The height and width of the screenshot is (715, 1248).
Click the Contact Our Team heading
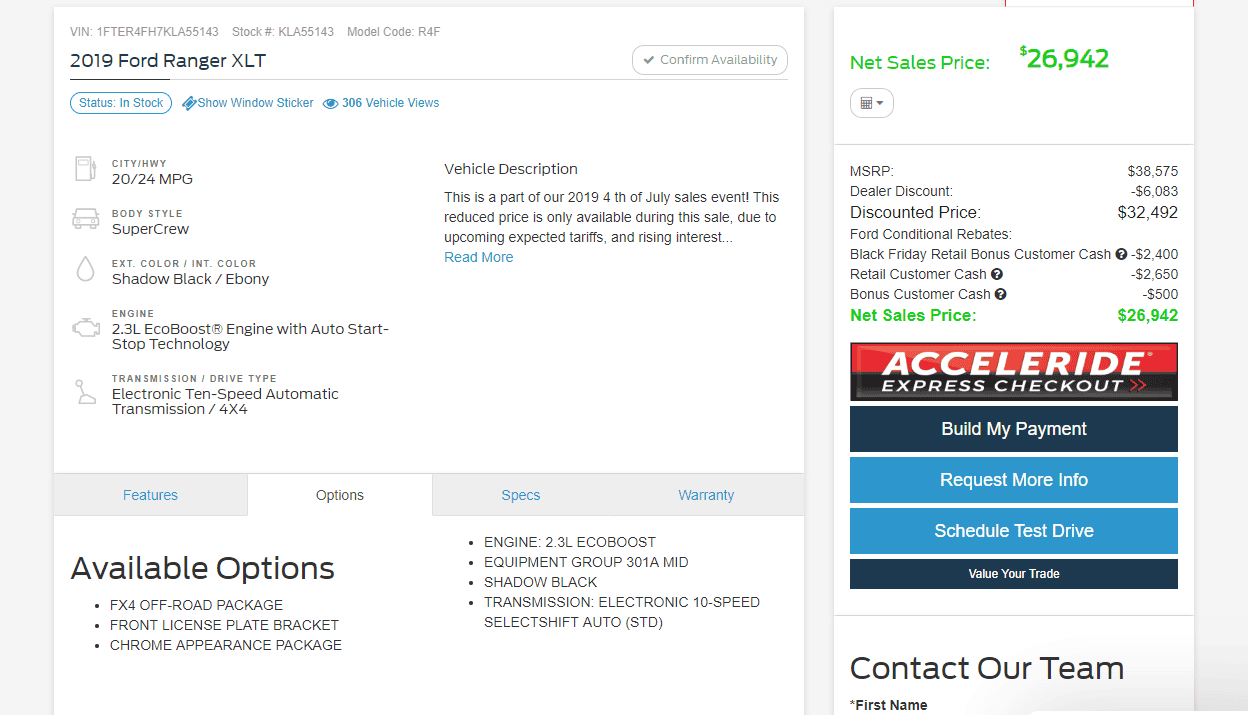pos(987,668)
